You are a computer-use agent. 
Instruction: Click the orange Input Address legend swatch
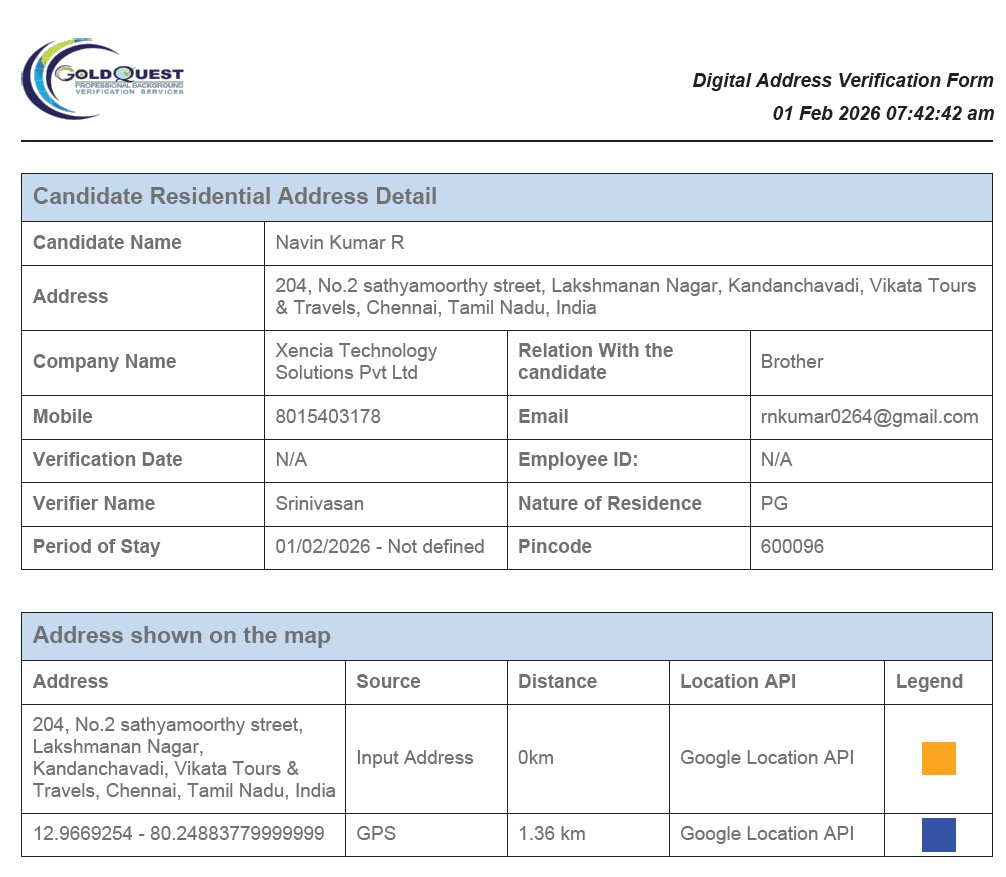(x=938, y=758)
